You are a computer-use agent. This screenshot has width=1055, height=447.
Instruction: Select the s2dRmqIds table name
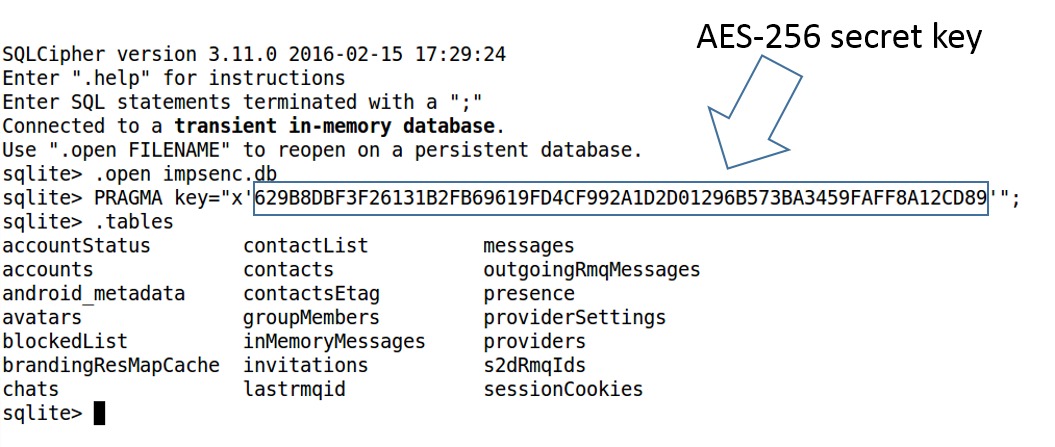point(534,366)
